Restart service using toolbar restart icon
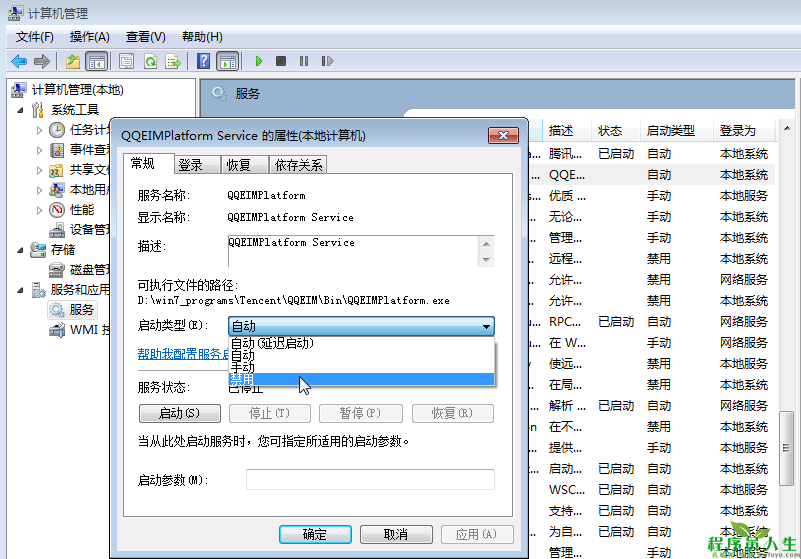 tap(327, 62)
